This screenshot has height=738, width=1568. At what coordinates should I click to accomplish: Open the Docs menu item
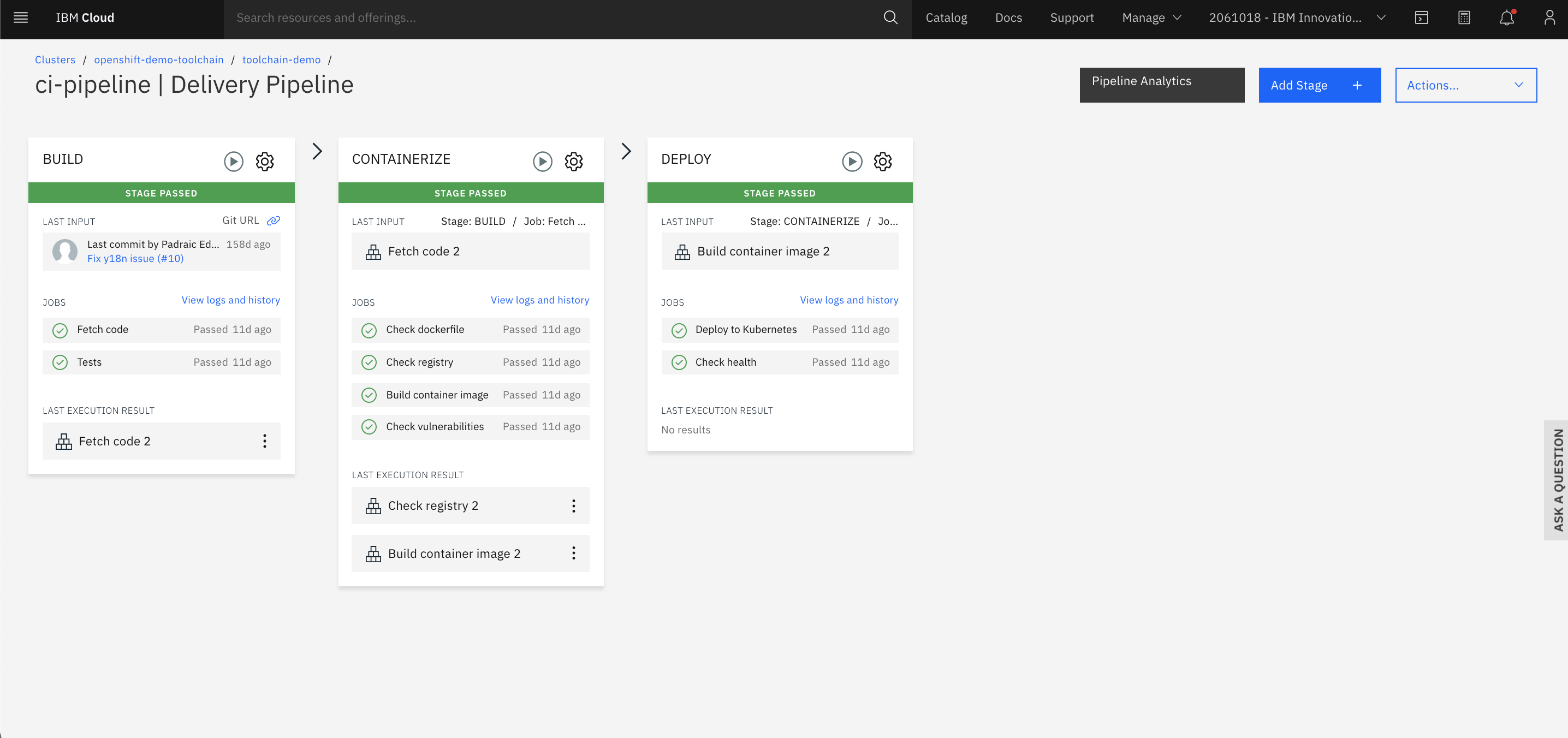1008,17
